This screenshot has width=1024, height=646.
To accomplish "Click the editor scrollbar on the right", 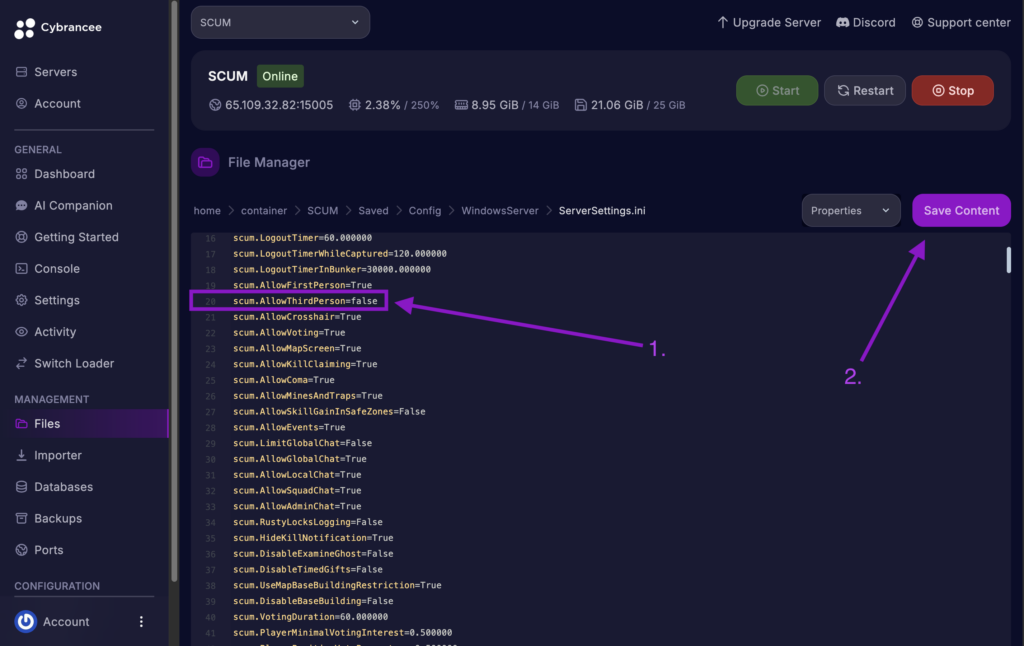I will click(1009, 260).
